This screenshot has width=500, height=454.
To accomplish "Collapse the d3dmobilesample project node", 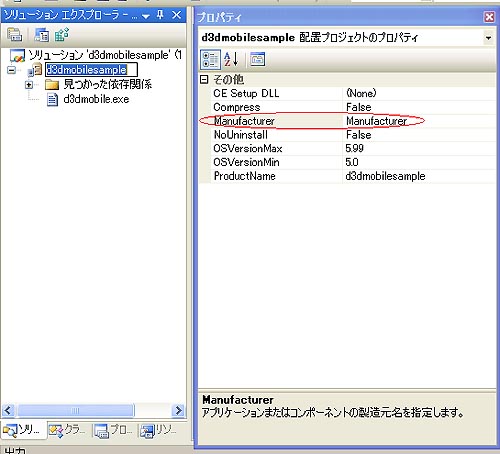I will [11, 70].
